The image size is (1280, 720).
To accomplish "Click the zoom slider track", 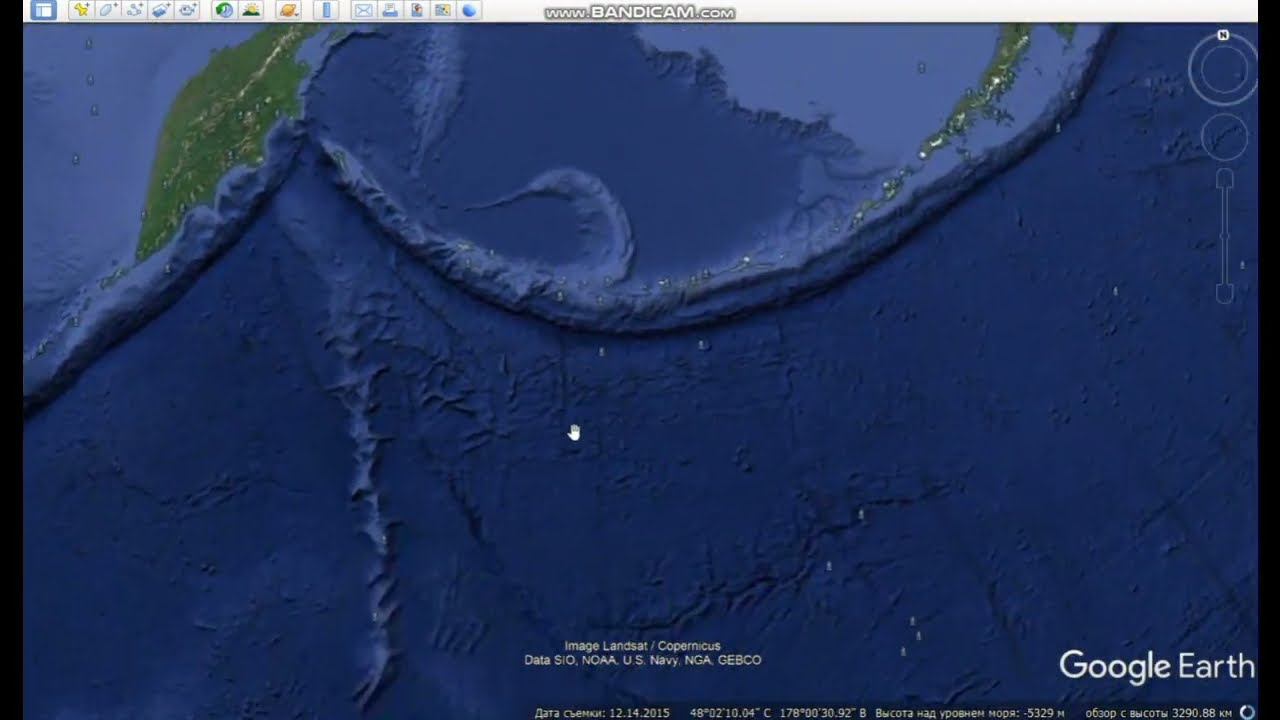I will [x=1224, y=236].
